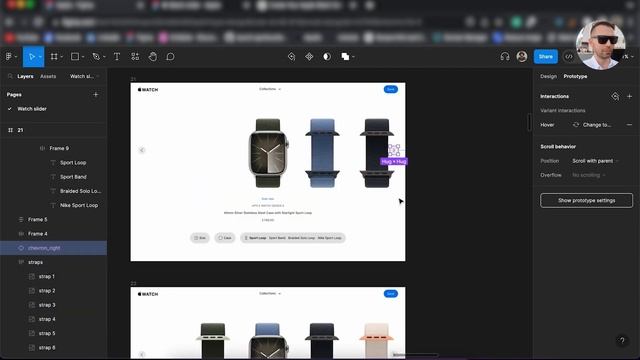Click the left chevron arrow in frame 21

point(142,150)
